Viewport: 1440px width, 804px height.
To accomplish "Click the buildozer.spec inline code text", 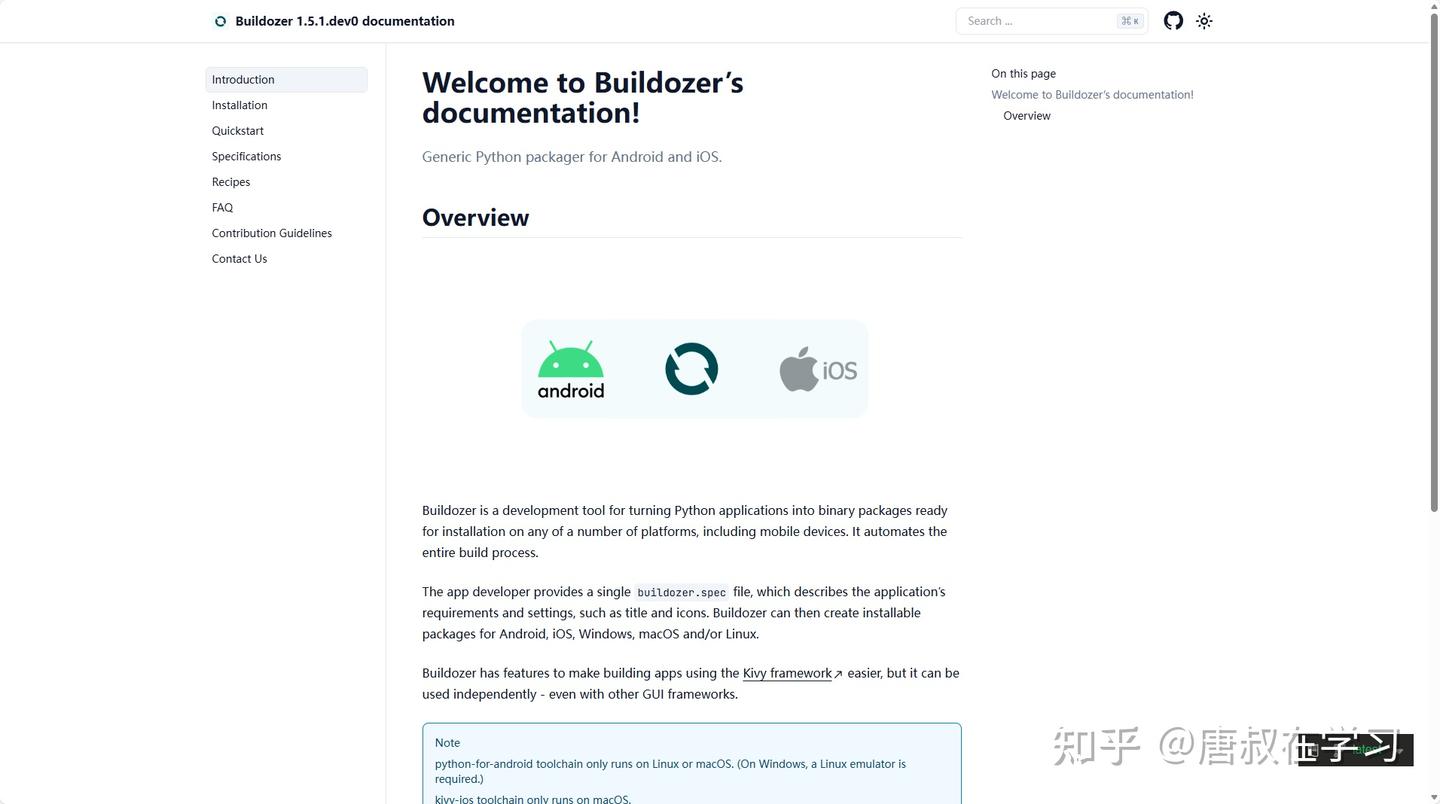I will coord(682,592).
